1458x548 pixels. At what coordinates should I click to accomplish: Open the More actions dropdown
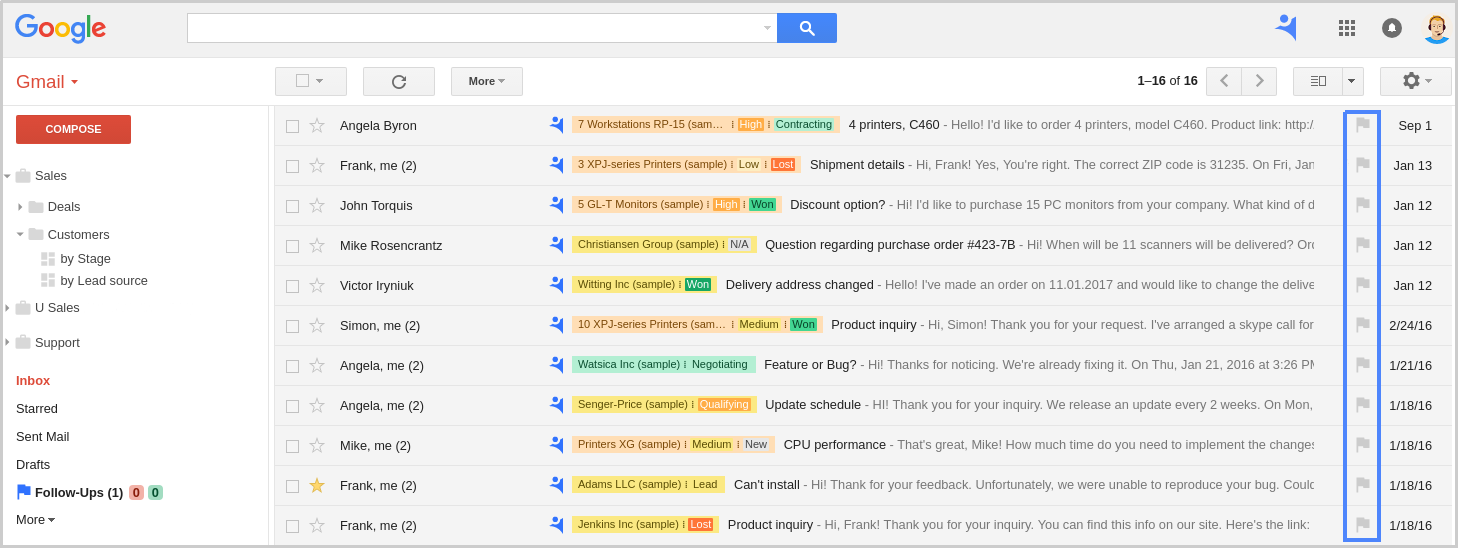coord(487,81)
